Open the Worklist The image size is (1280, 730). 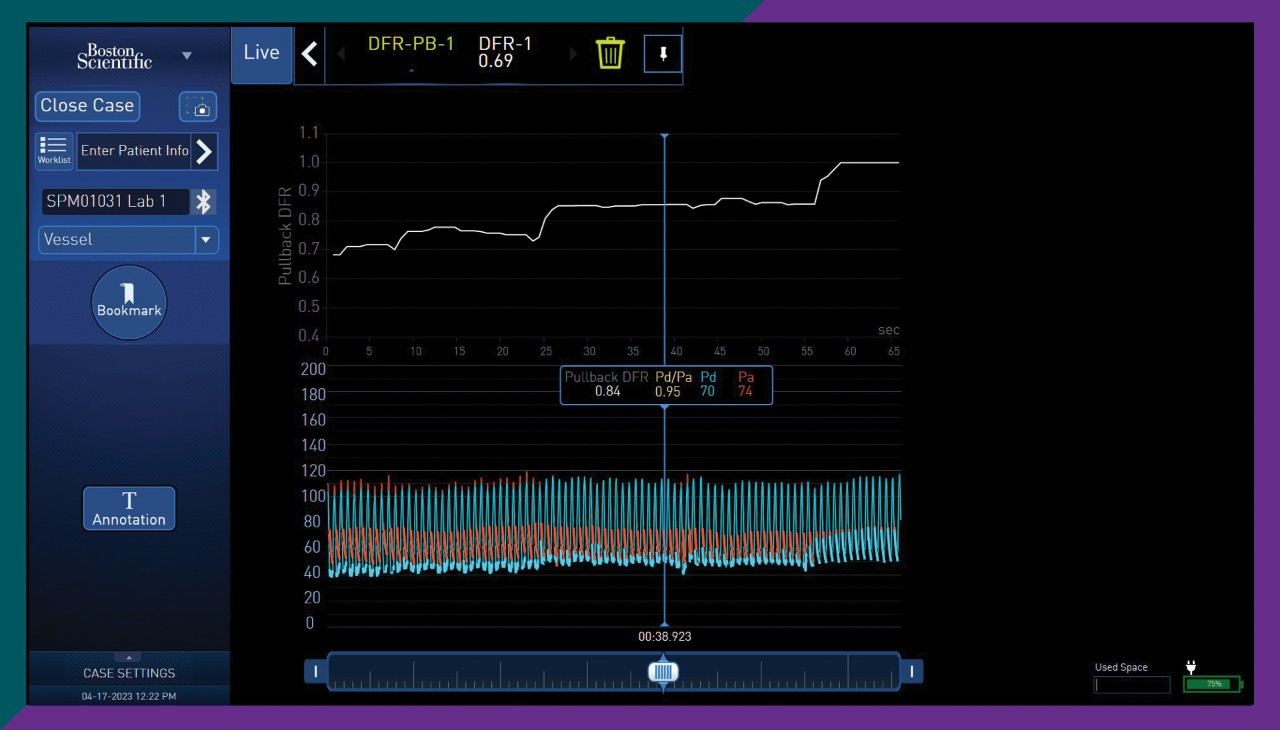coord(53,150)
